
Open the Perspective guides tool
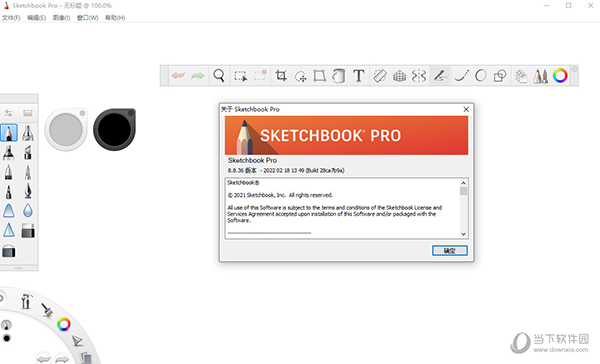click(x=399, y=76)
